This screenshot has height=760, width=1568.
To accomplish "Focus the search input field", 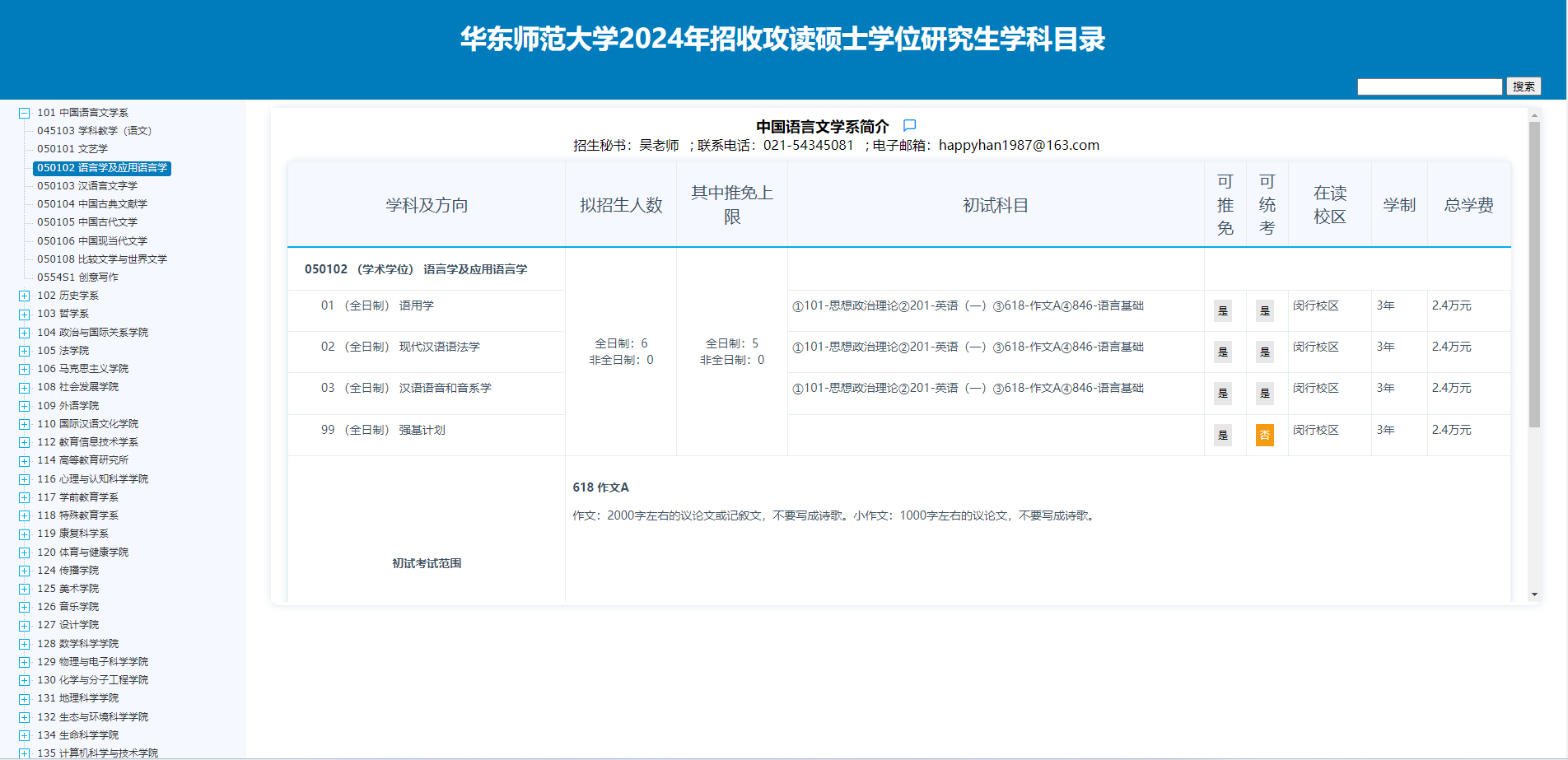I will tap(1430, 86).
